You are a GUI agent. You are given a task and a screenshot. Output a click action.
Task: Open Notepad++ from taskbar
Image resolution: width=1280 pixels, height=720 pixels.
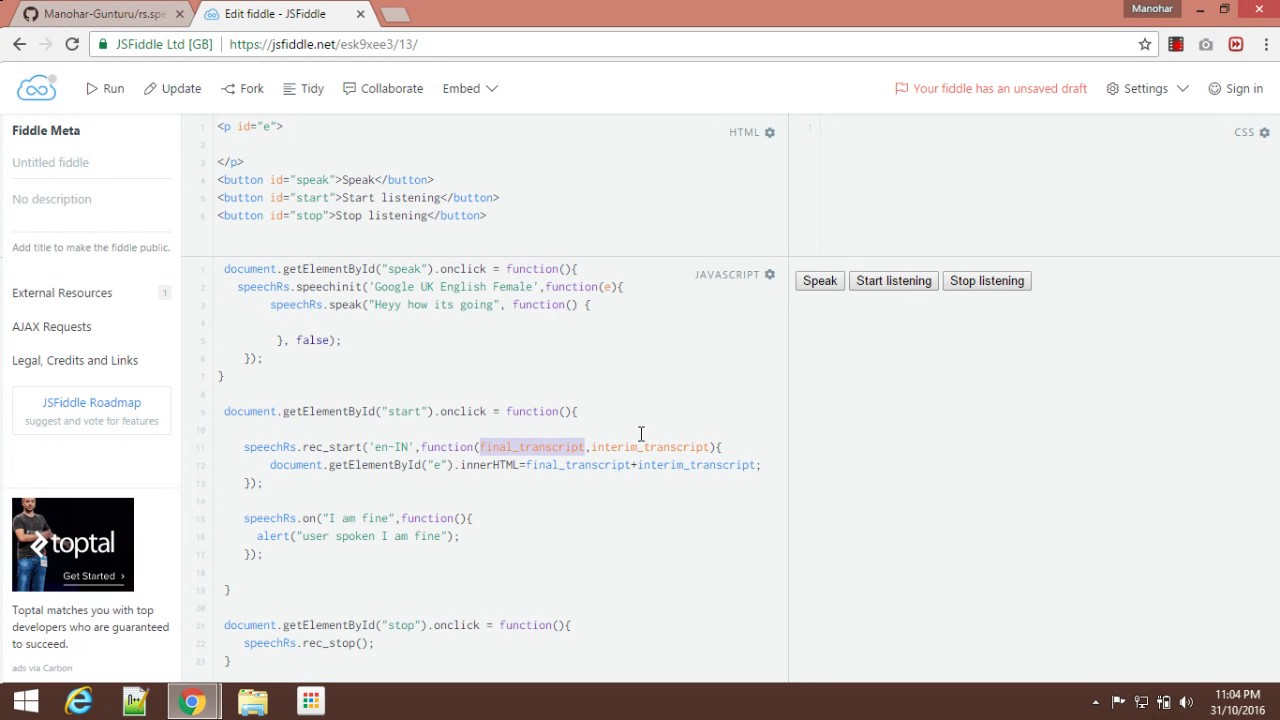(x=135, y=702)
